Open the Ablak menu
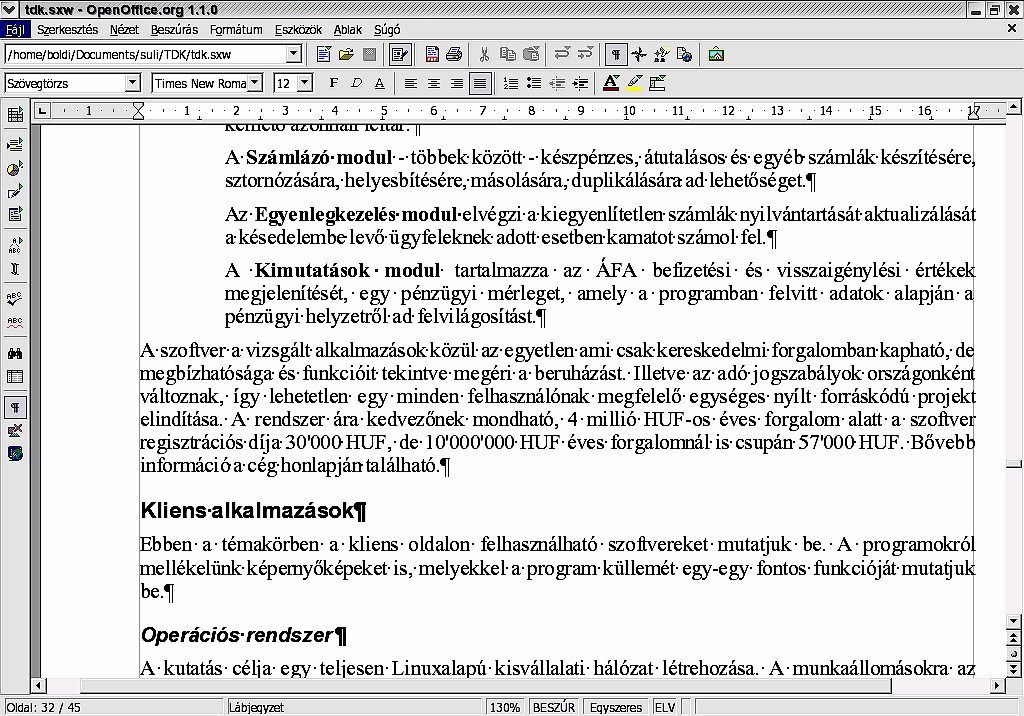Viewport: 1024px width, 716px height. 347,29
